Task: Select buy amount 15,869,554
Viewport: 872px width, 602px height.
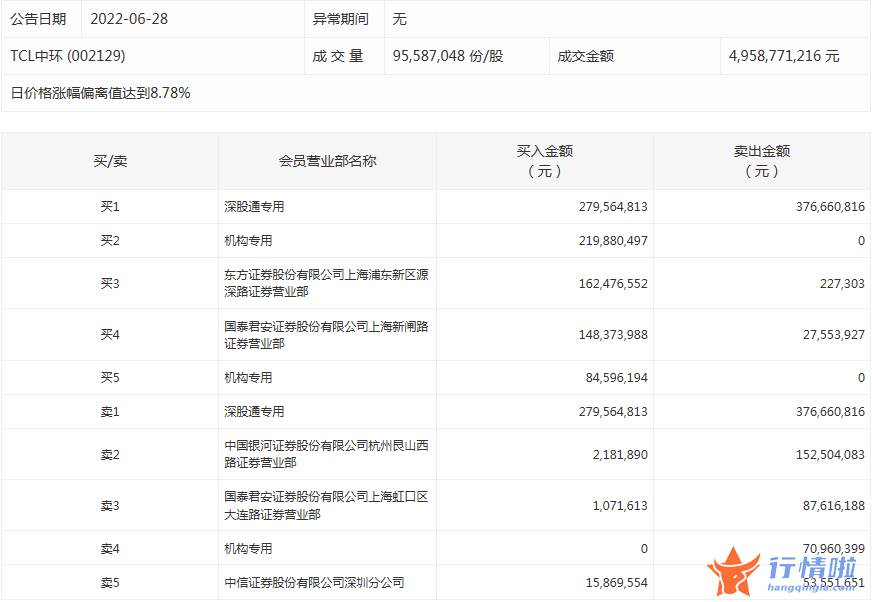Action: pos(616,583)
